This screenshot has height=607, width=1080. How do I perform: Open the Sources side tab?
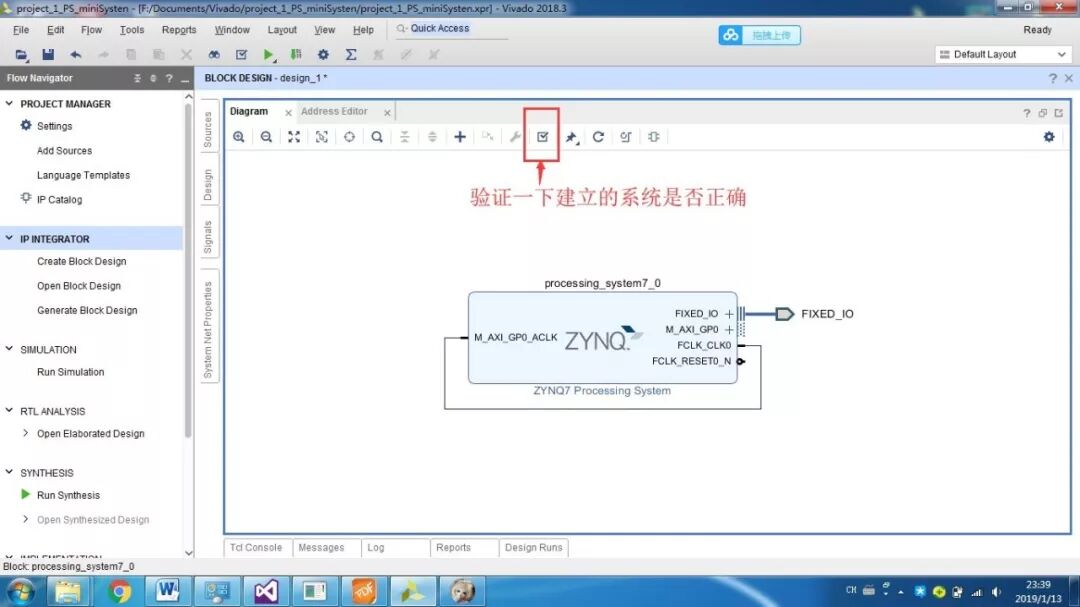click(208, 130)
